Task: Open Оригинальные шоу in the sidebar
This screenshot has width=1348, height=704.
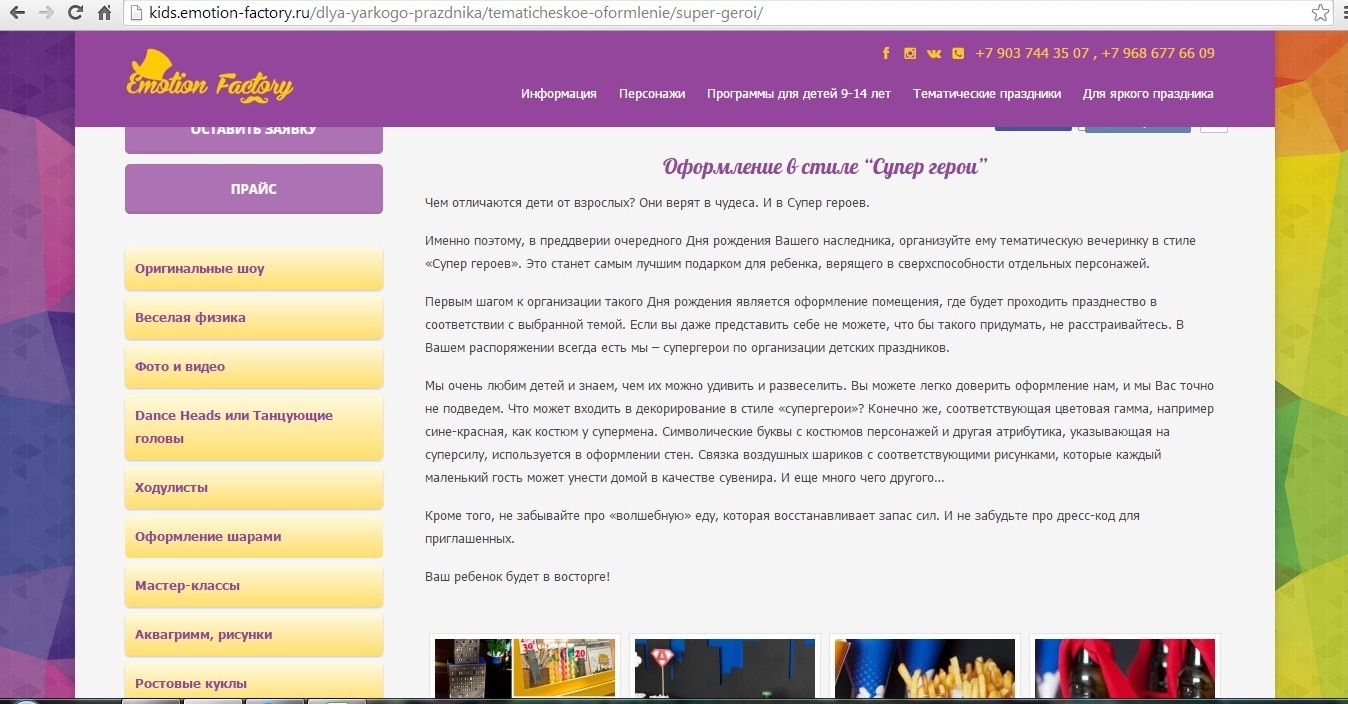Action: (x=254, y=269)
